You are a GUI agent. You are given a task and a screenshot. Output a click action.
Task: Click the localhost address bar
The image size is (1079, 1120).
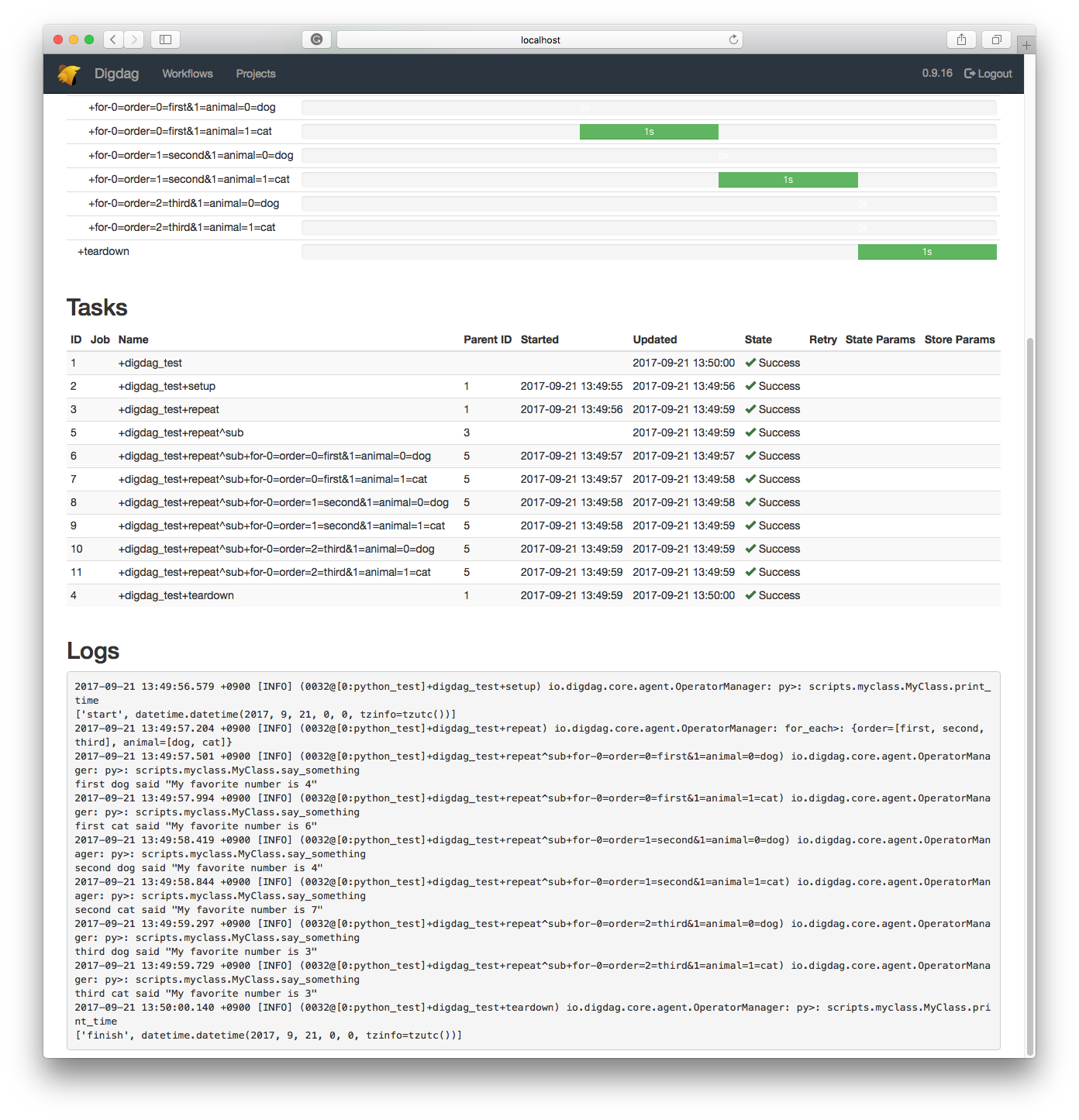pos(540,40)
